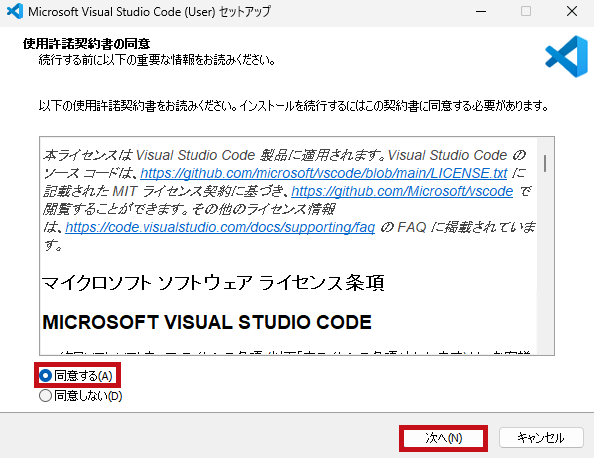Image resolution: width=594 pixels, height=458 pixels.
Task: Click the 同意しない label text
Action: 88,396
